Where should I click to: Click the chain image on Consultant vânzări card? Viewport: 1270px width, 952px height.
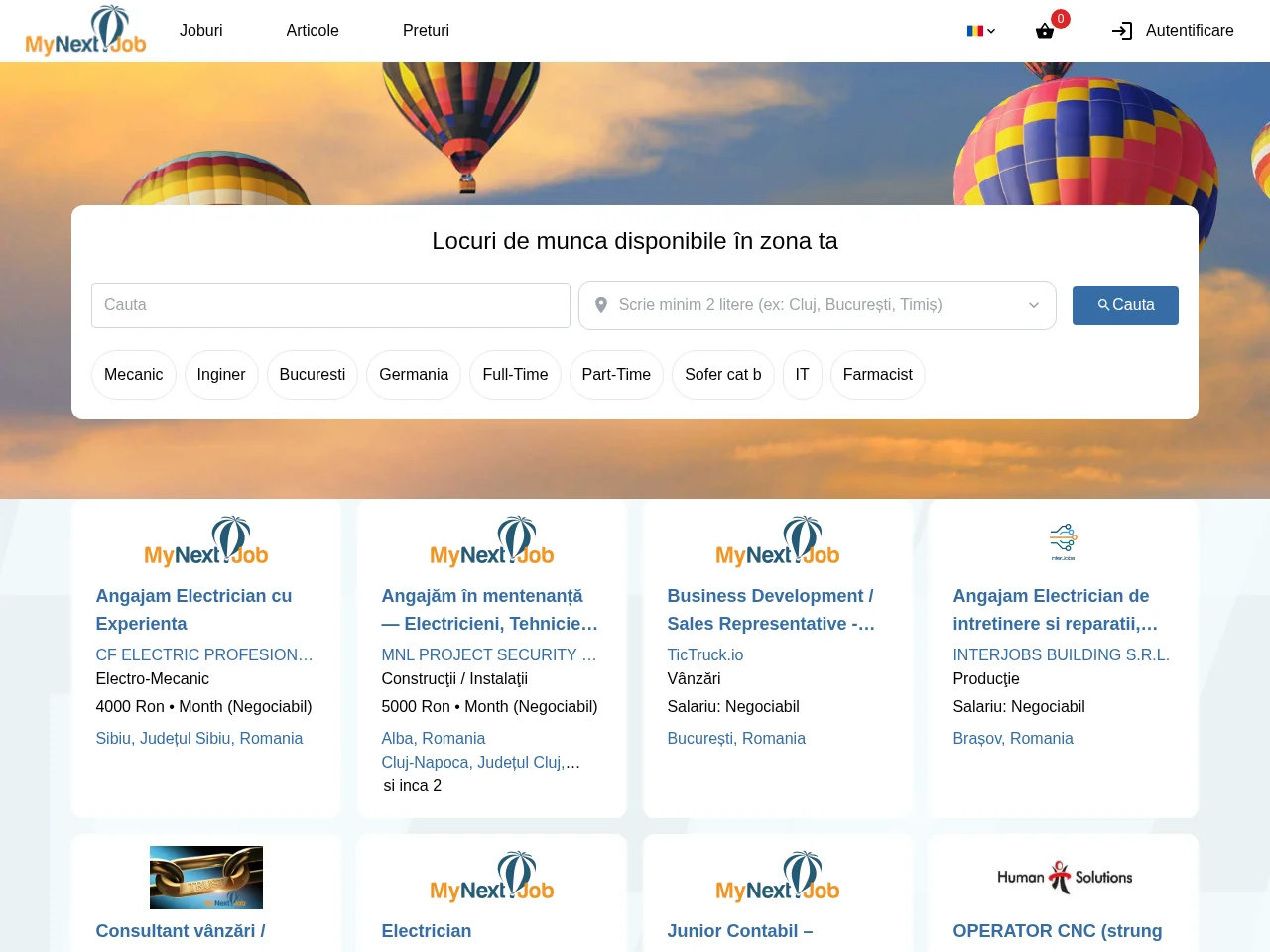point(206,878)
